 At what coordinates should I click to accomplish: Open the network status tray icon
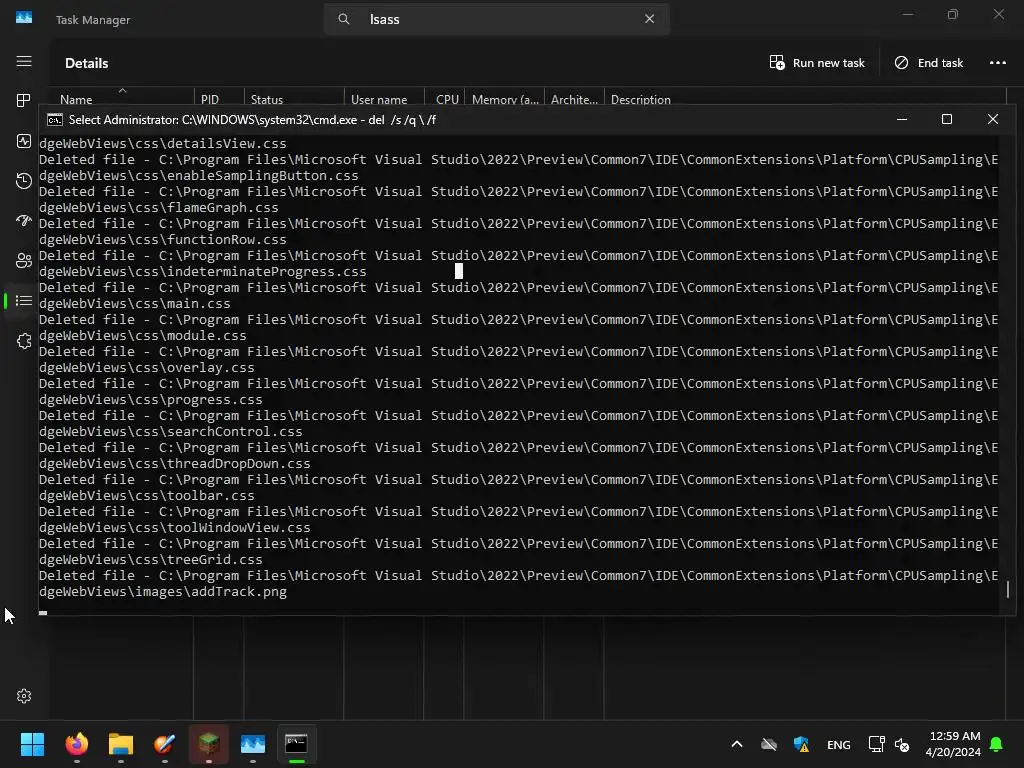(876, 744)
